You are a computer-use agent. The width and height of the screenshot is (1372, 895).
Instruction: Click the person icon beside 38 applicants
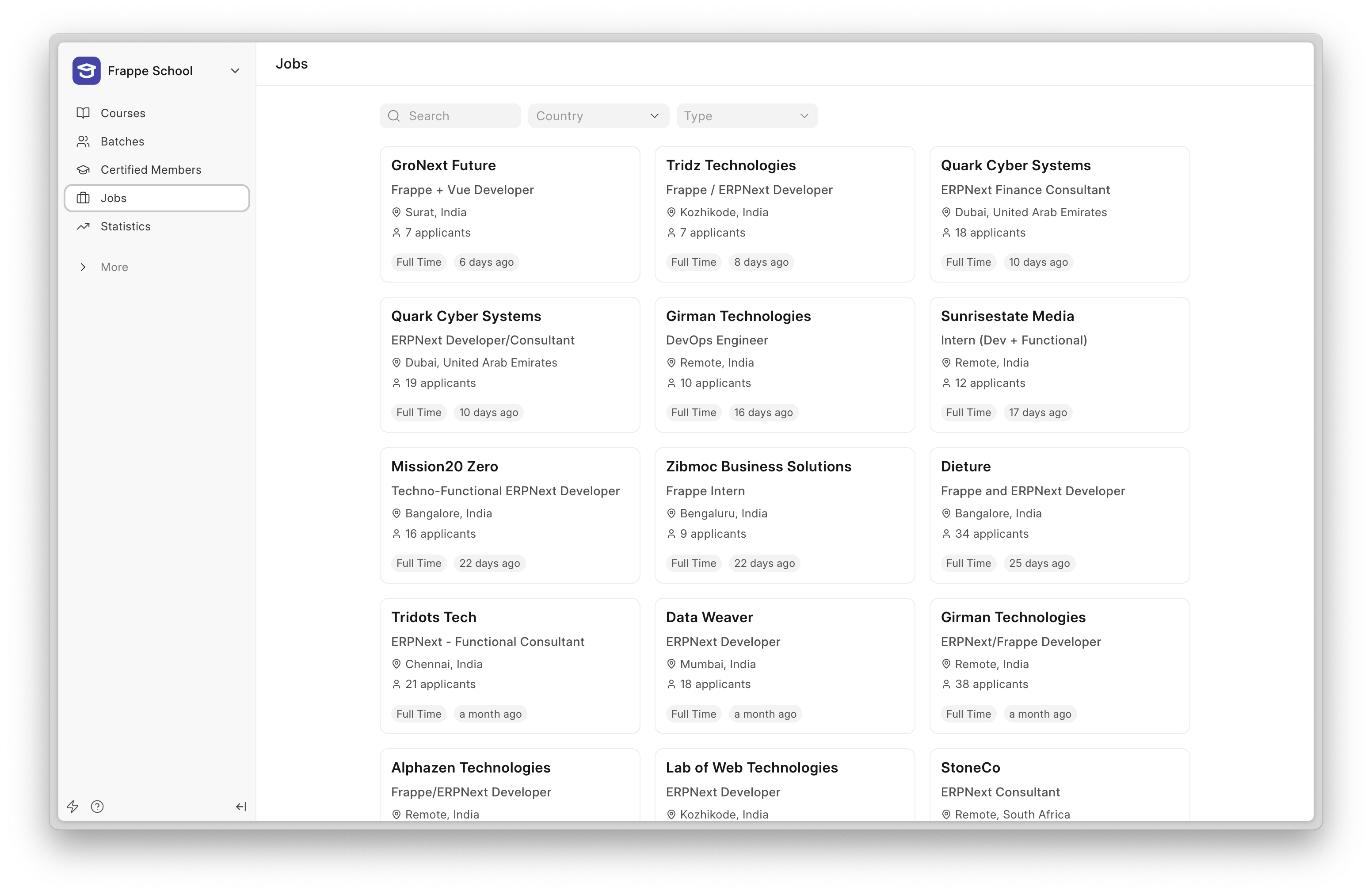click(x=946, y=684)
